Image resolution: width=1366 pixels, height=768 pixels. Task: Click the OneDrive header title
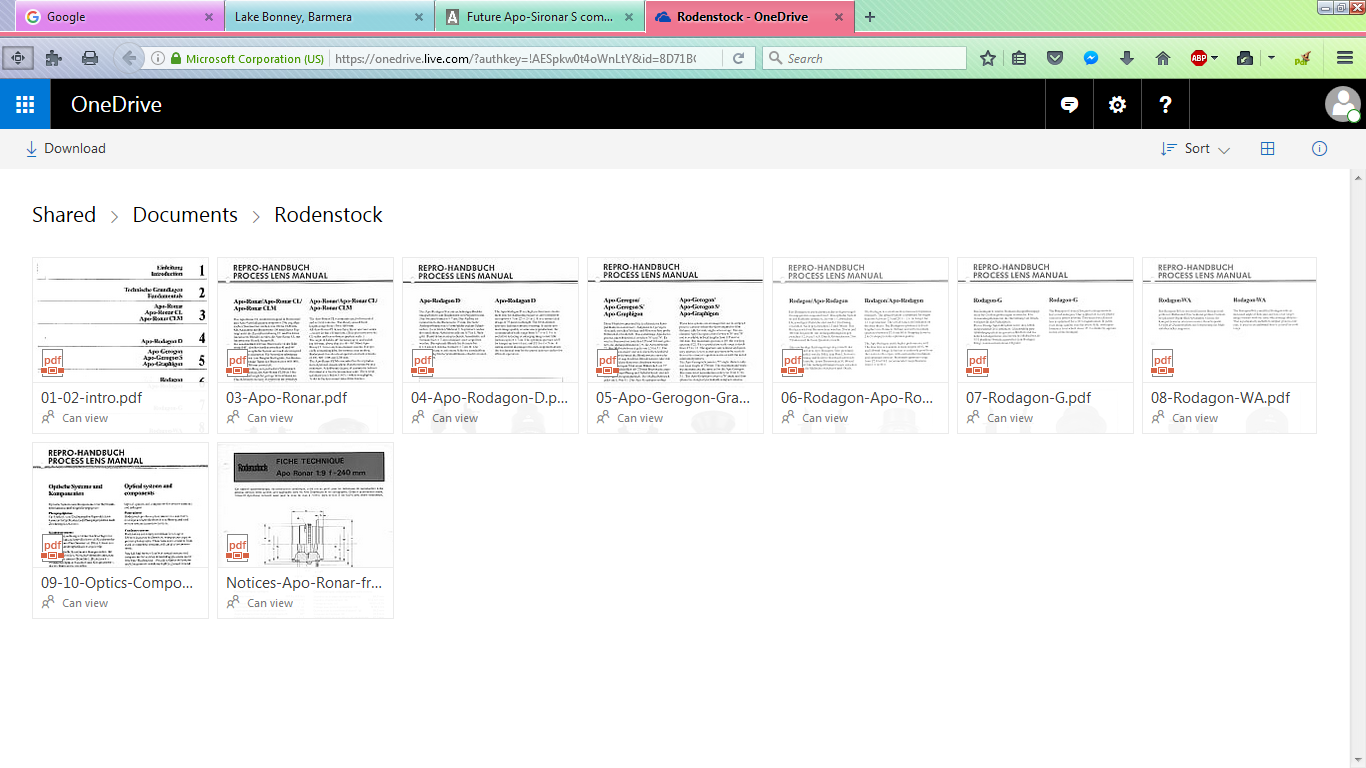[116, 104]
